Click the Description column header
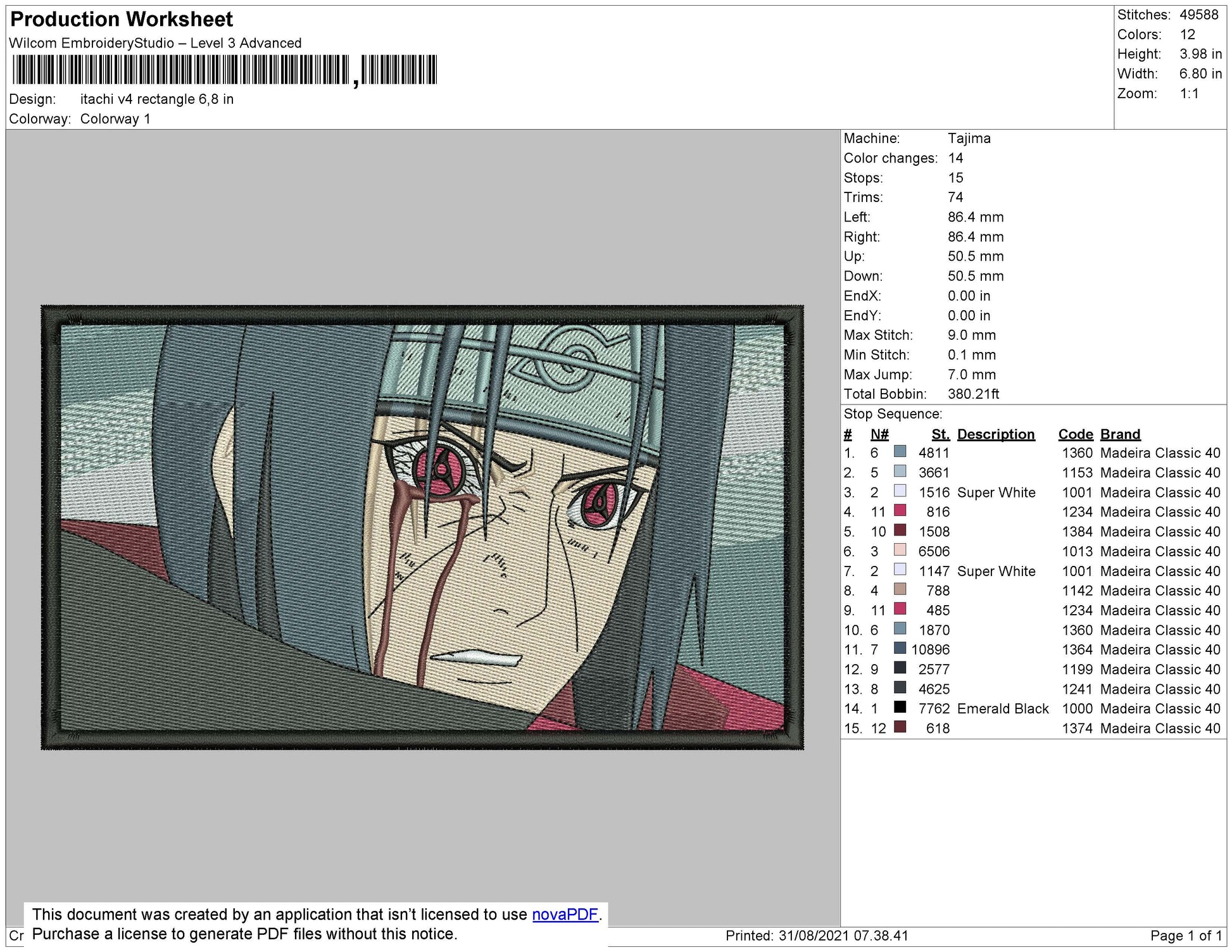The width and height of the screenshot is (1232, 952). click(996, 434)
